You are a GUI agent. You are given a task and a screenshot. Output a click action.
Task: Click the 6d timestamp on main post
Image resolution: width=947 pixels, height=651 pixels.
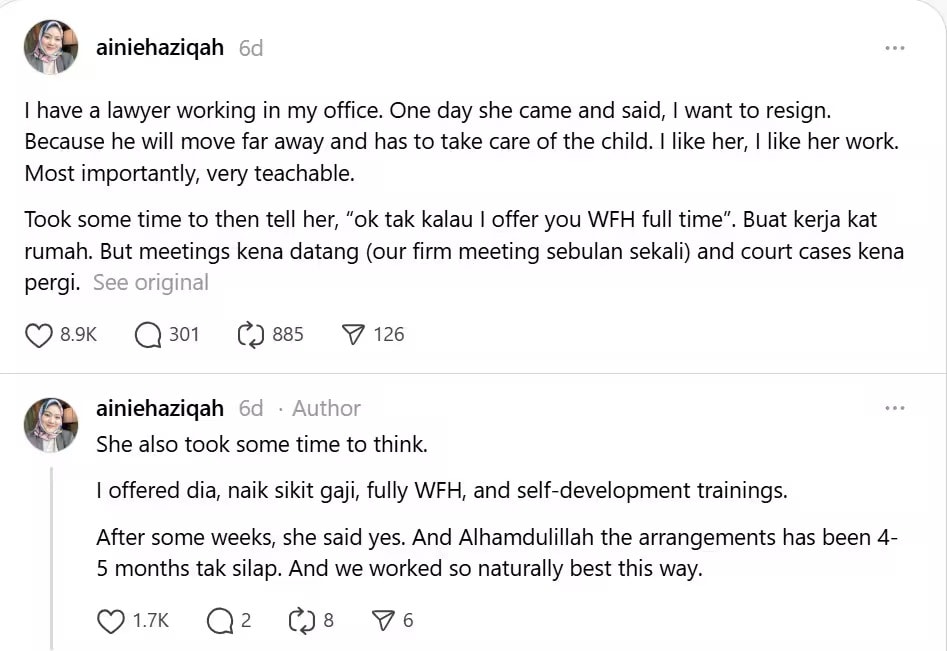[251, 48]
